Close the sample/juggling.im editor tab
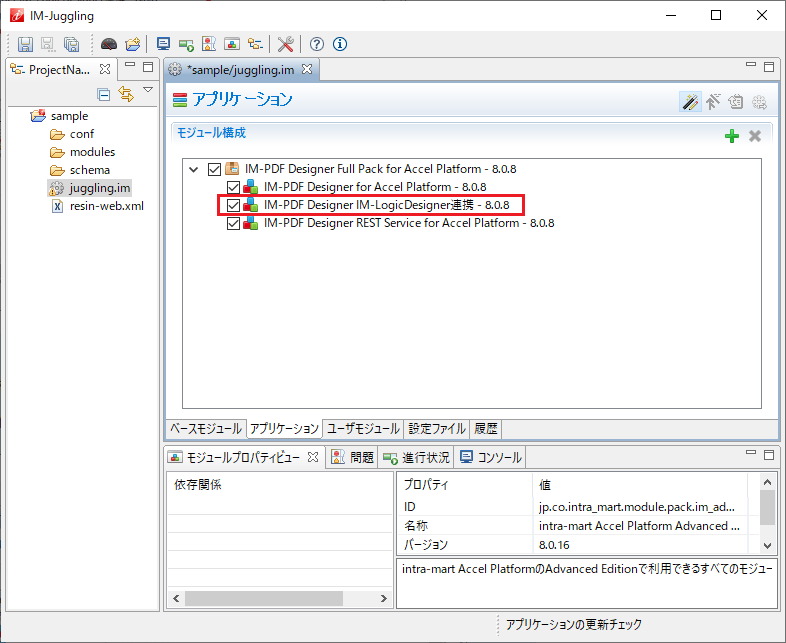786x643 pixels. [x=307, y=69]
